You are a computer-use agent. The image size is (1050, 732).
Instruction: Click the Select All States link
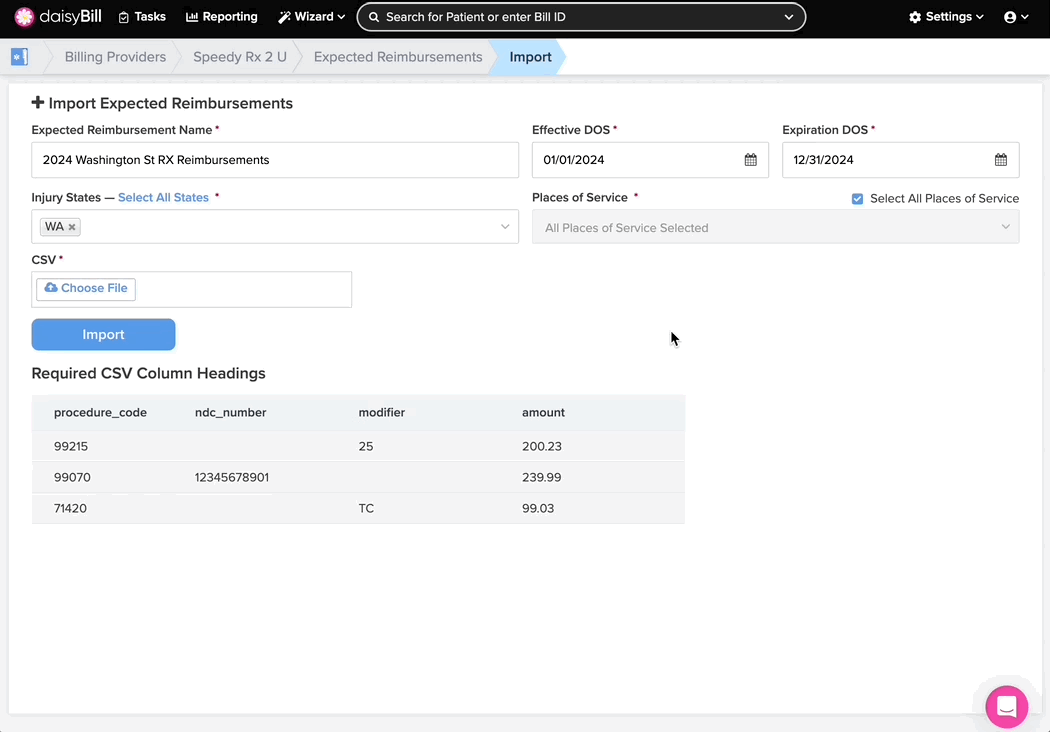coord(163,198)
